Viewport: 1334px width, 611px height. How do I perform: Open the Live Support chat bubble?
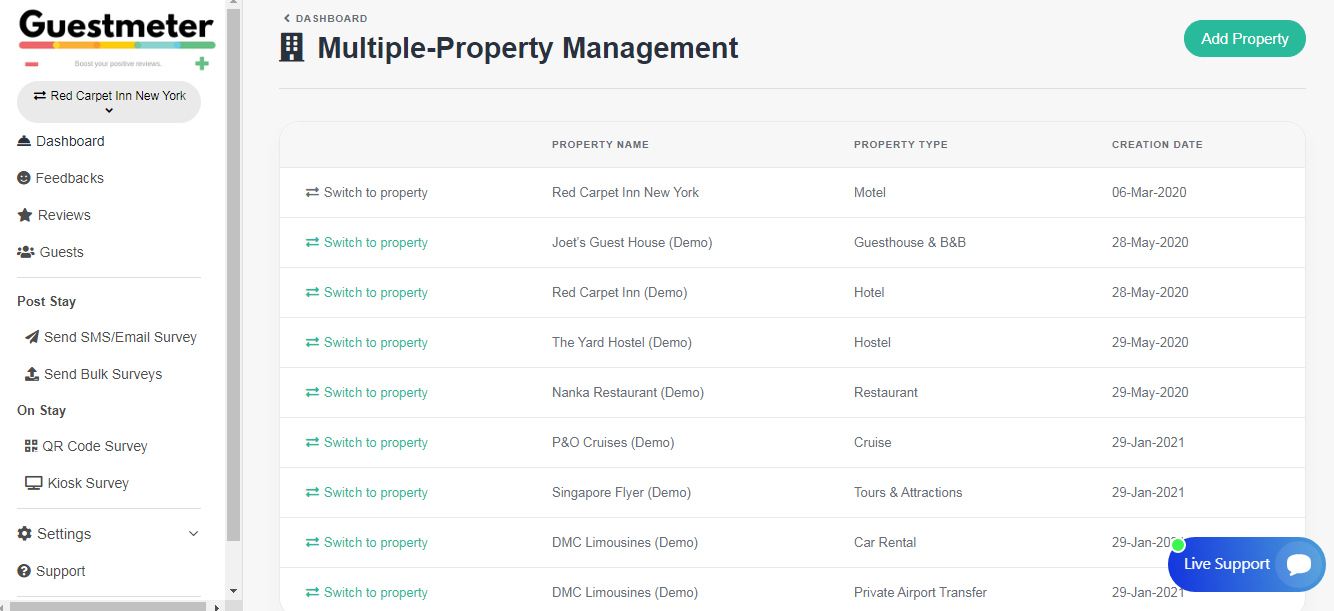pyautogui.click(x=1299, y=564)
